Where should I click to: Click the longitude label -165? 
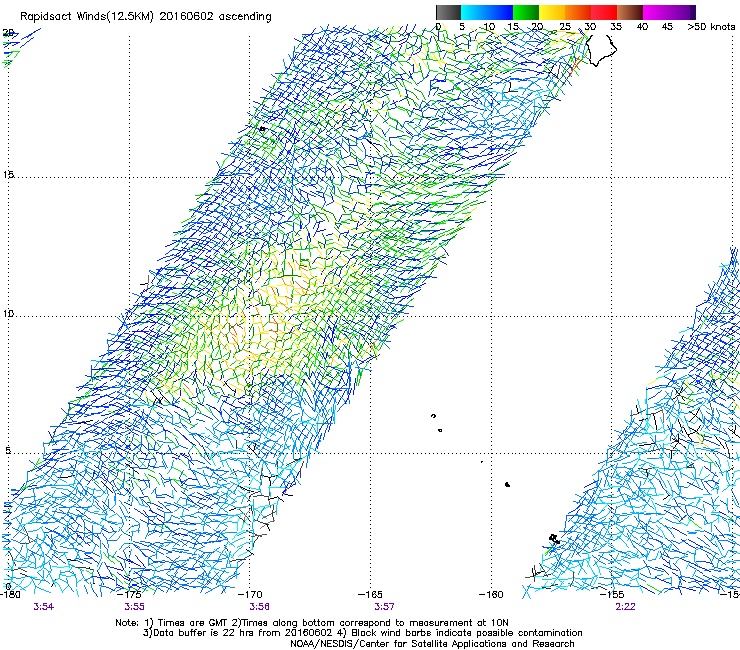pyautogui.click(x=370, y=594)
